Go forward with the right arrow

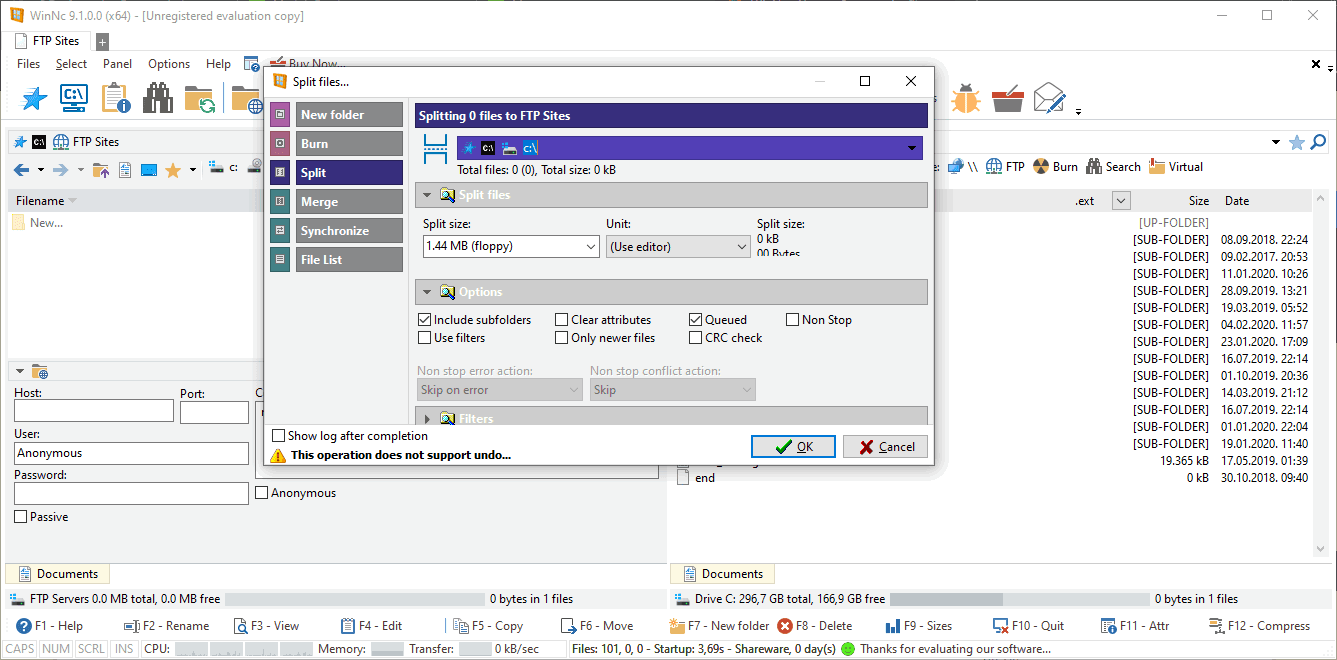(60, 170)
